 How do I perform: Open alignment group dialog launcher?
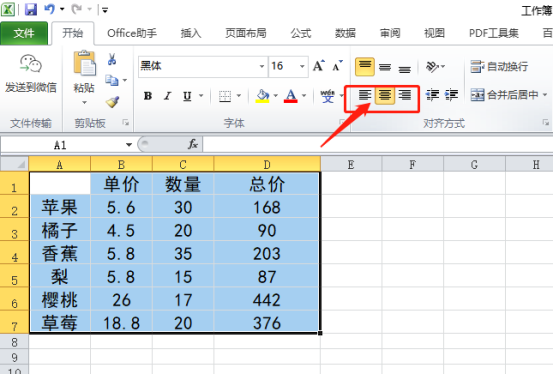coord(546,123)
